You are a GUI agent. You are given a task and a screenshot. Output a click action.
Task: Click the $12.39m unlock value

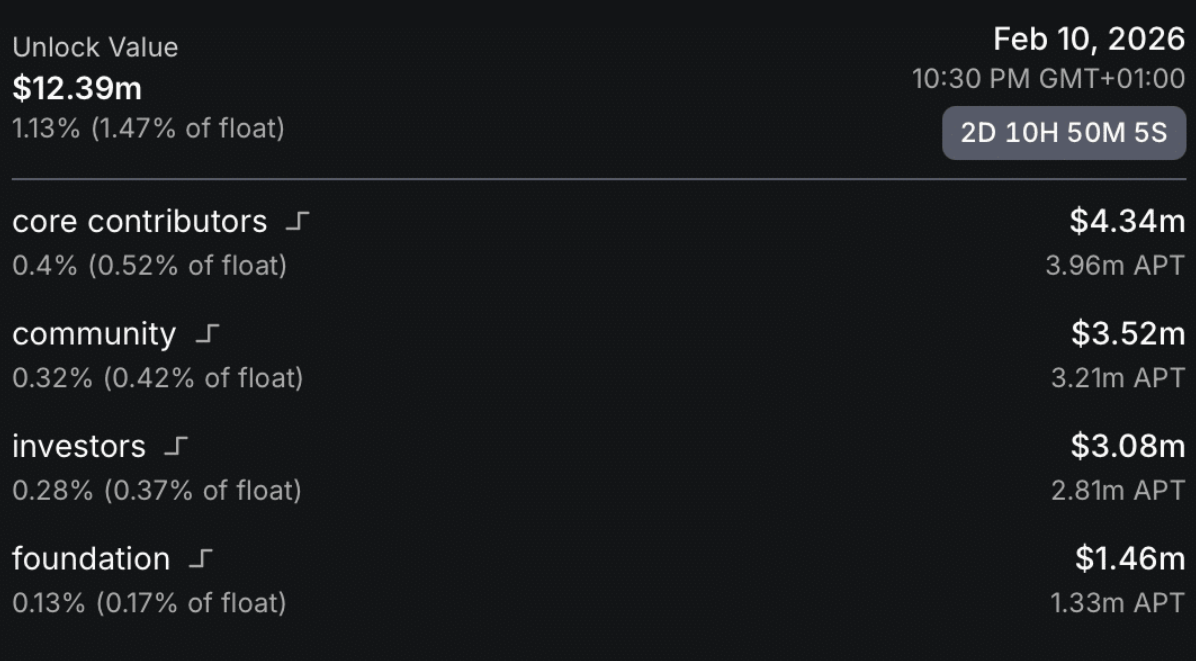(77, 89)
